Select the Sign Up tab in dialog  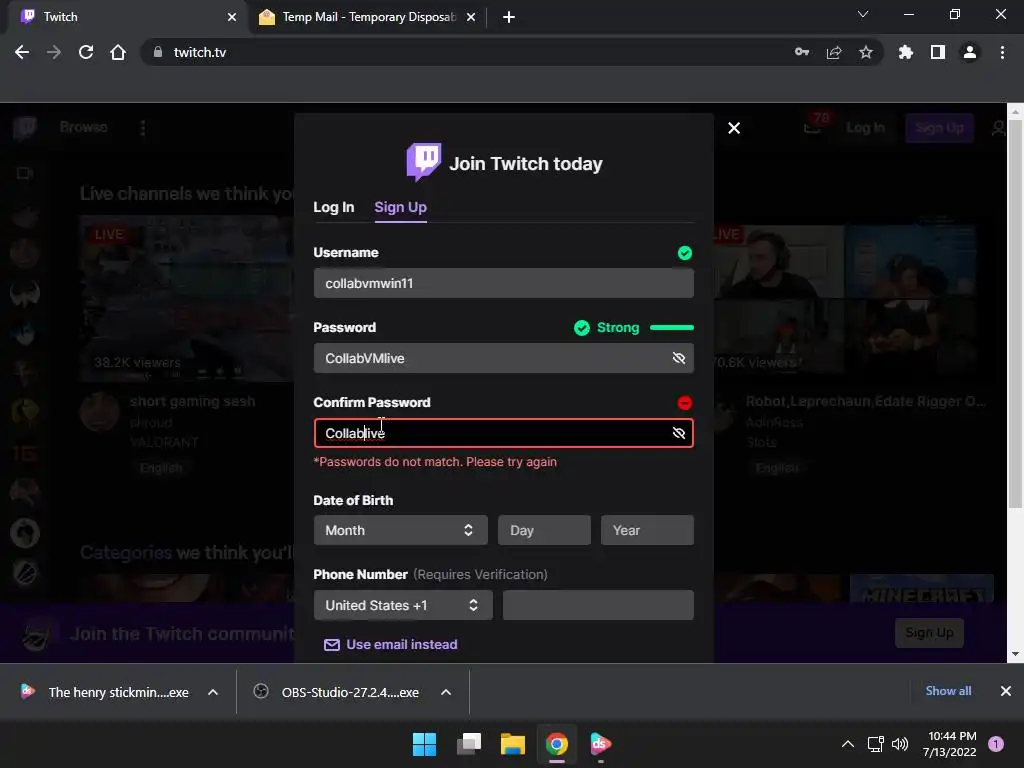(x=400, y=207)
